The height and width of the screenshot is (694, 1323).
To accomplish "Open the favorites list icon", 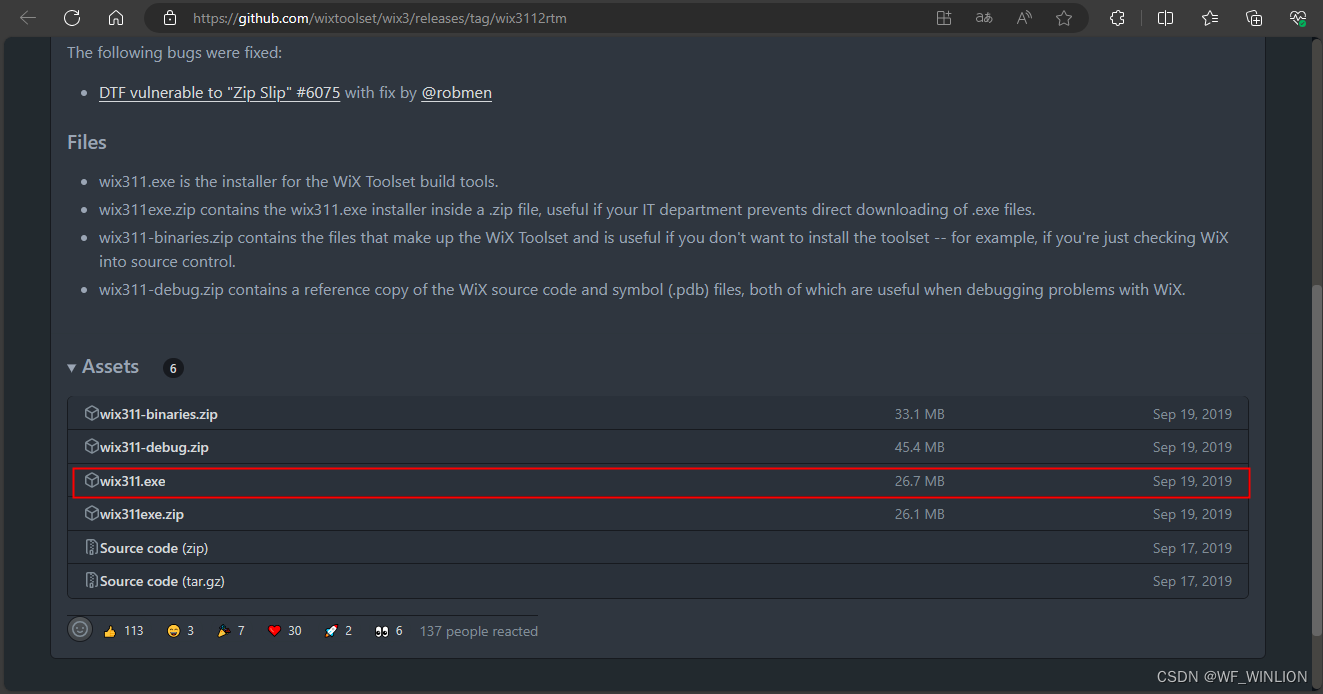I will pos(1210,18).
